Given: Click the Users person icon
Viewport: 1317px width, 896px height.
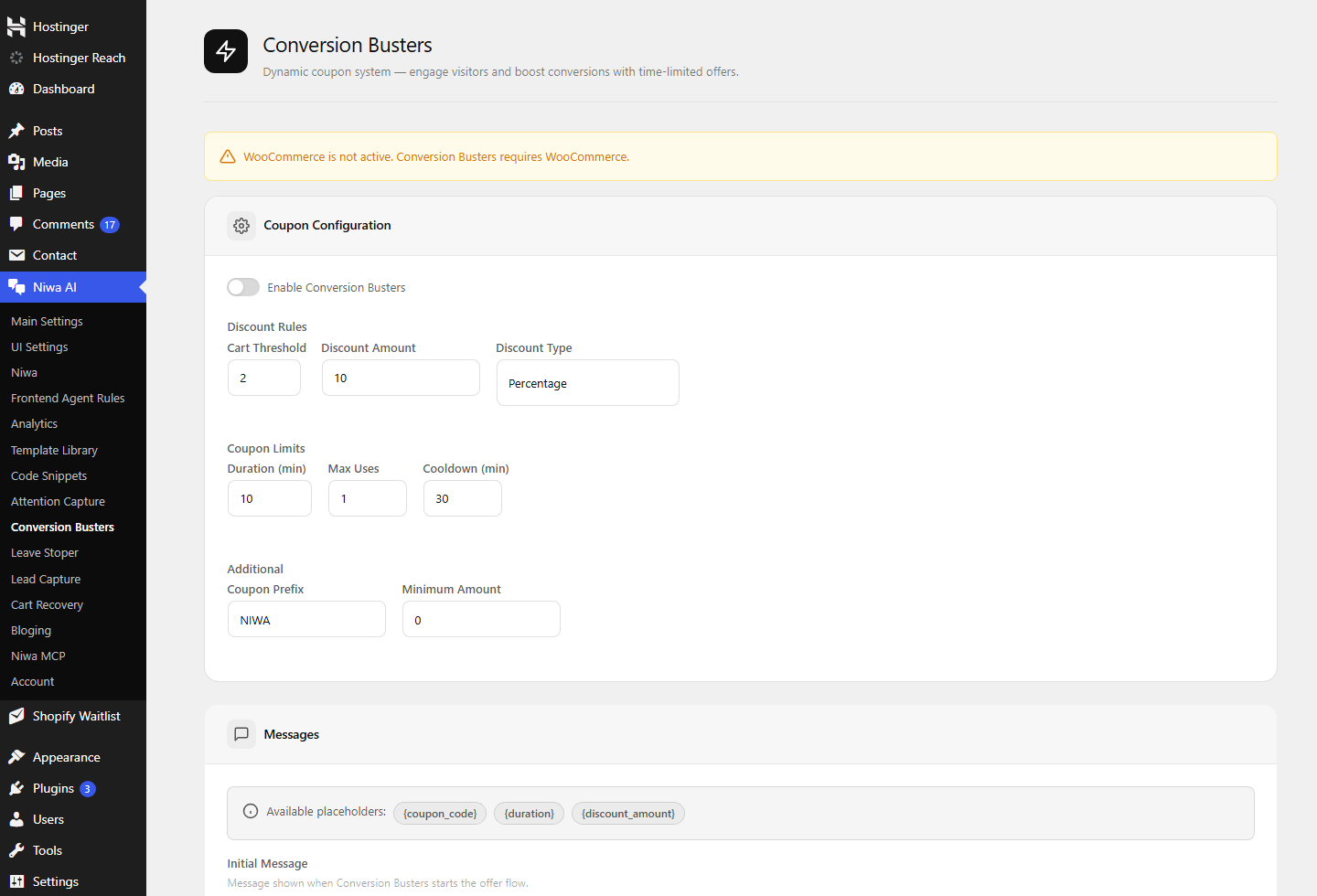Looking at the screenshot, I should (16, 819).
